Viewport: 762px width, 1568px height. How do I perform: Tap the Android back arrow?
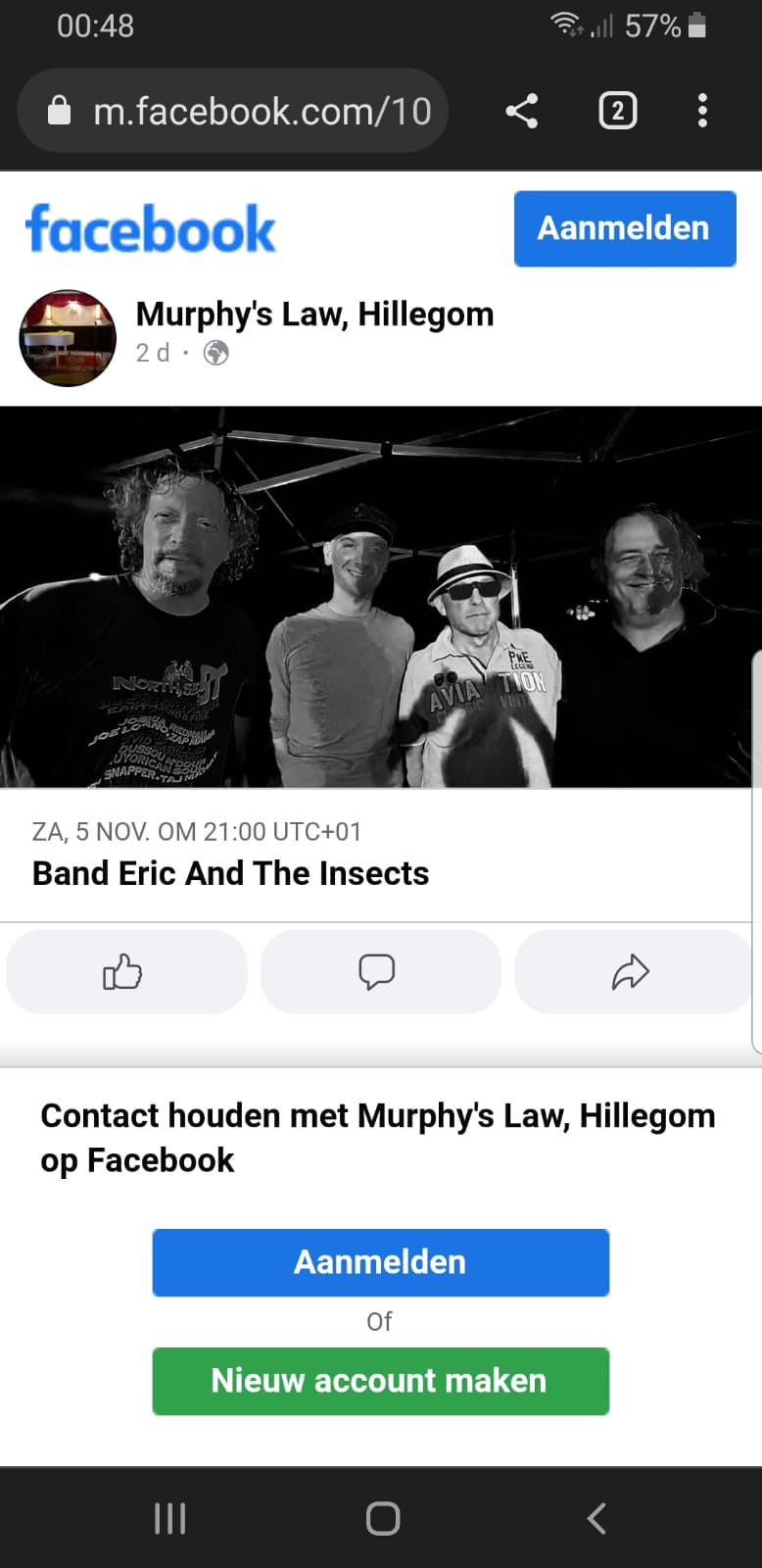596,1518
